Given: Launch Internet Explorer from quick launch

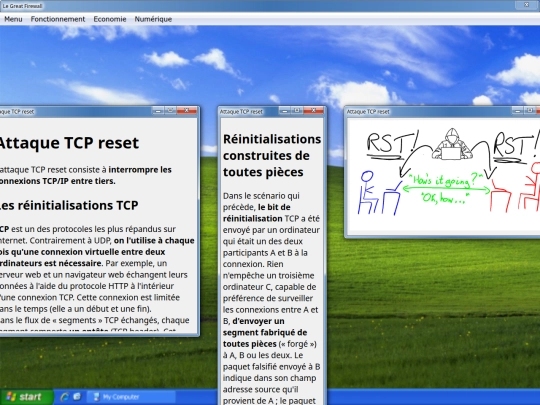Looking at the screenshot, I should click(x=64, y=397).
